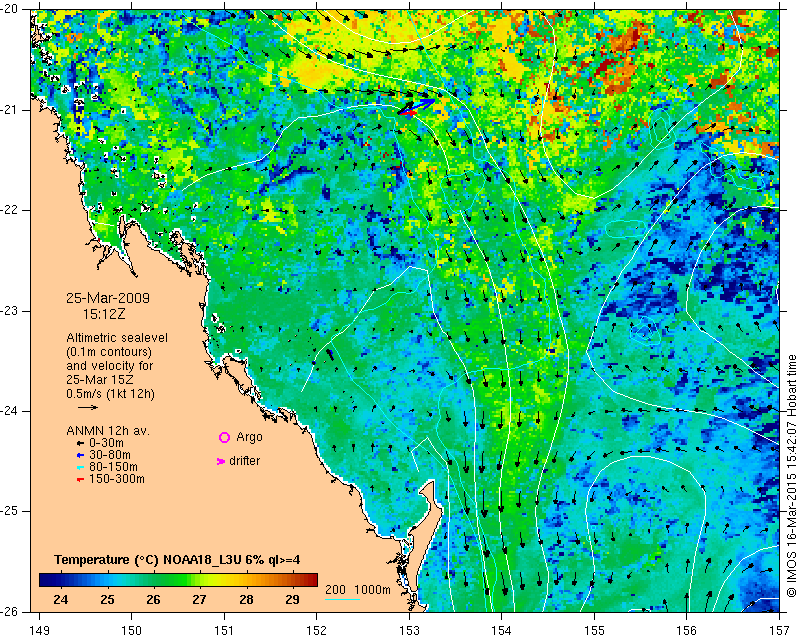Image resolution: width=800 pixels, height=640 pixels.
Task: Click the longitude axis label "153"
Action: click(409, 630)
